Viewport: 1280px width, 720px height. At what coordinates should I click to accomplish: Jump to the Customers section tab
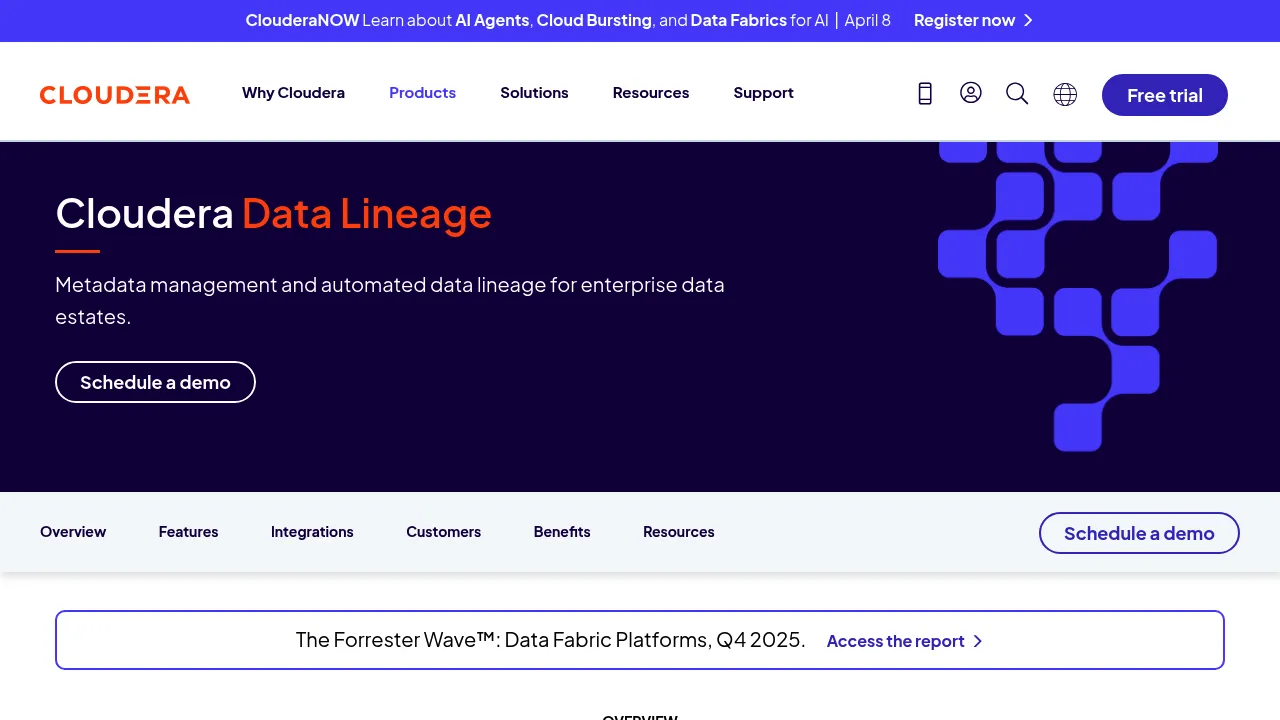(x=443, y=532)
